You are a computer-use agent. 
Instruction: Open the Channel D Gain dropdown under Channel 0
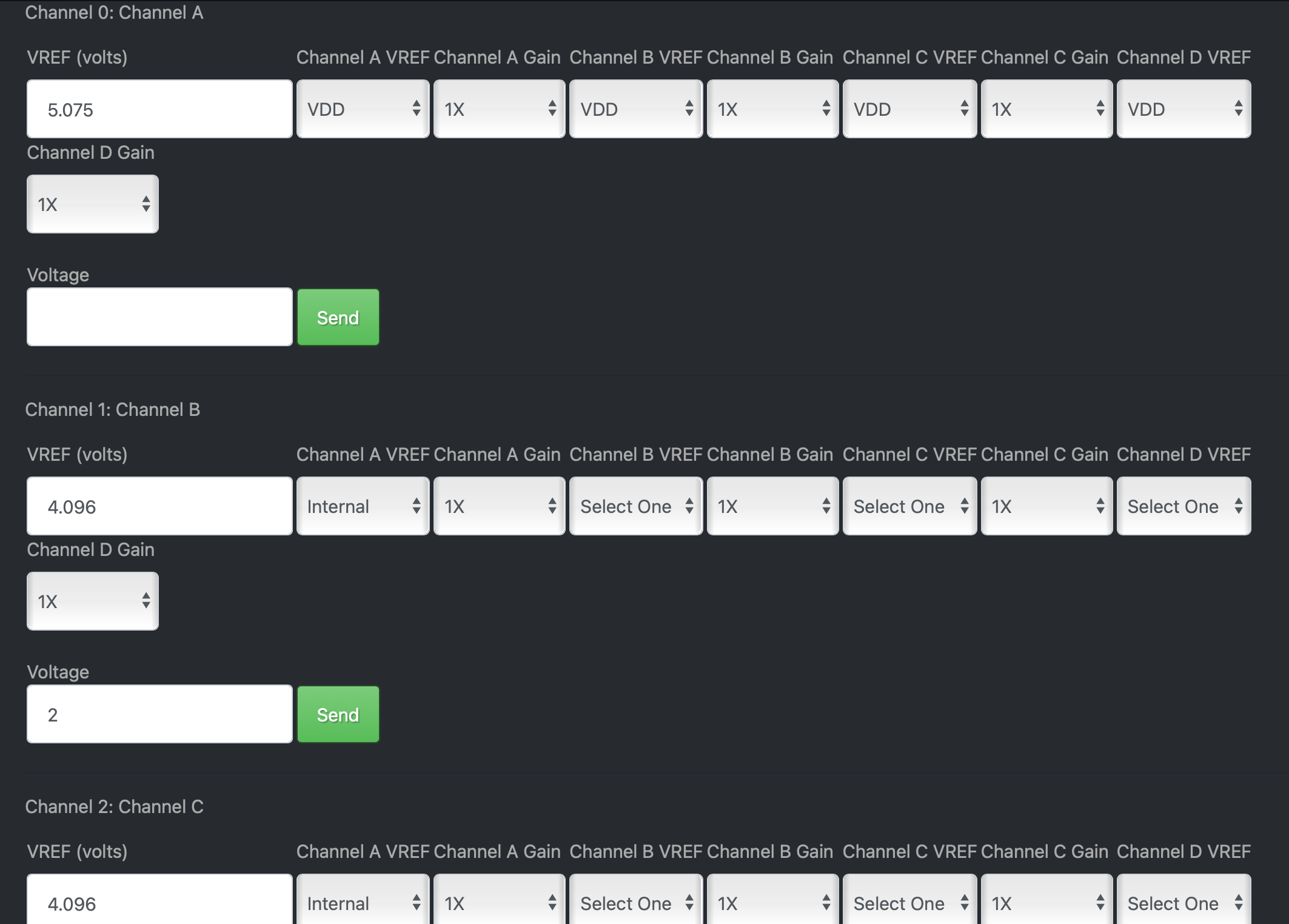click(x=92, y=204)
